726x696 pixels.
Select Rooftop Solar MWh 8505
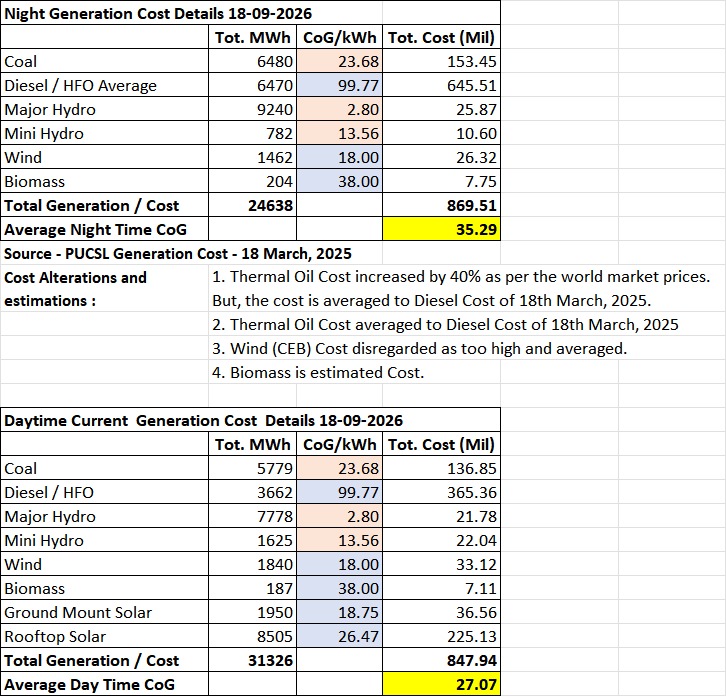(x=252, y=637)
